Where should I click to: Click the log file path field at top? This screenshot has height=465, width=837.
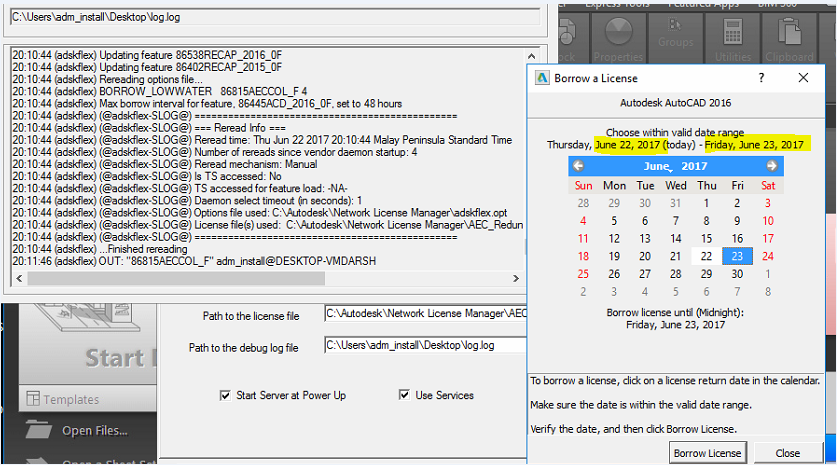pyautogui.click(x=275, y=17)
